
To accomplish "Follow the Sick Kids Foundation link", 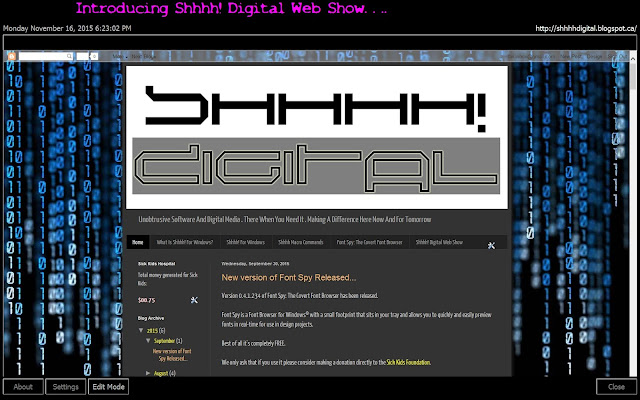I will tap(408, 362).
